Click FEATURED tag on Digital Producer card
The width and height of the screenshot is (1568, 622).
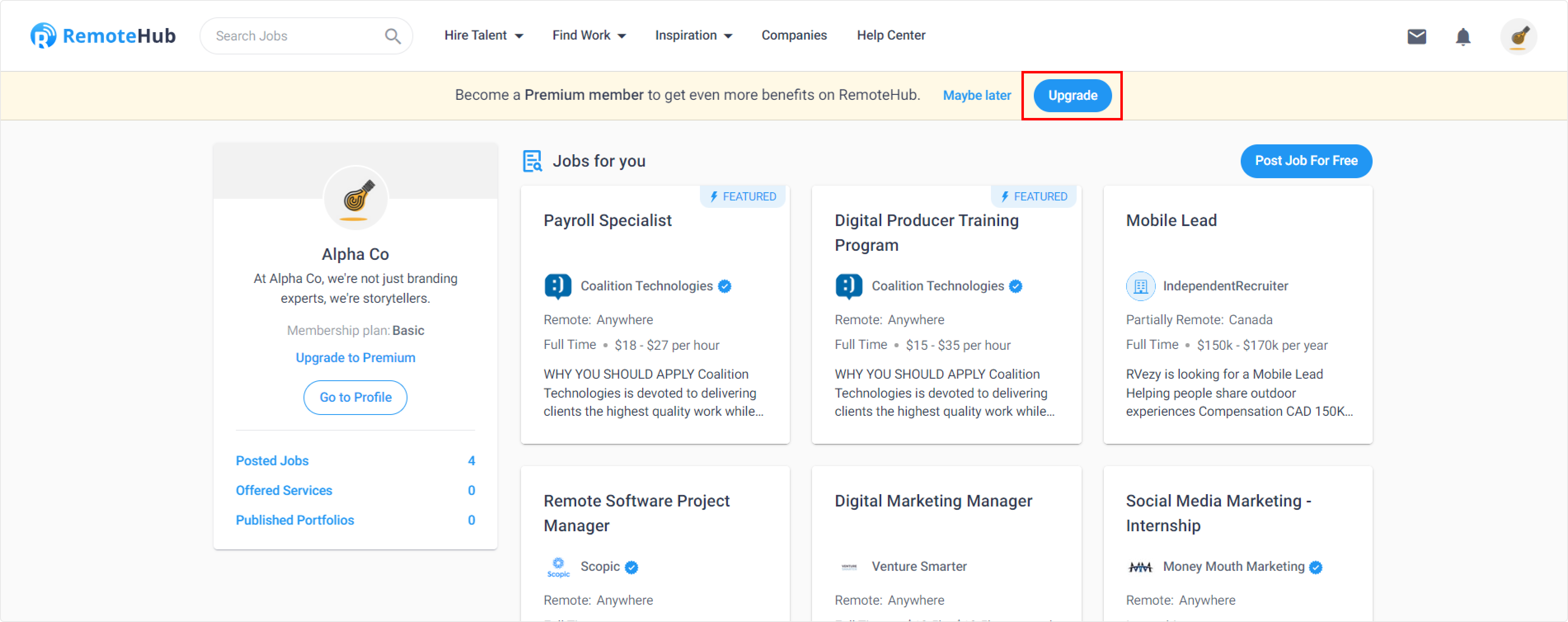1033,197
